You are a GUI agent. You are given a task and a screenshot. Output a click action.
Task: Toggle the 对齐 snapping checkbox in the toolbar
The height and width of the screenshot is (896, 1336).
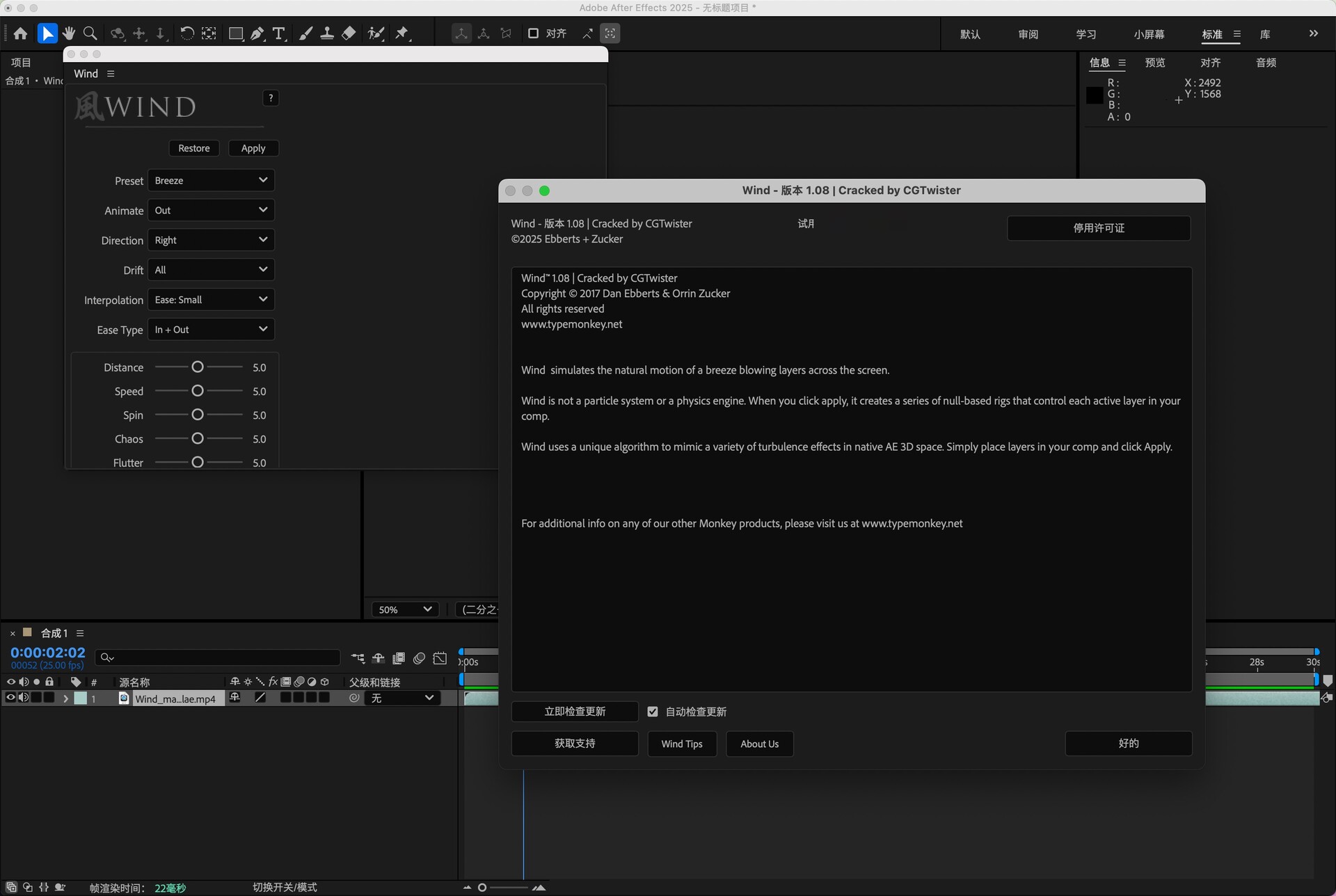tap(533, 33)
